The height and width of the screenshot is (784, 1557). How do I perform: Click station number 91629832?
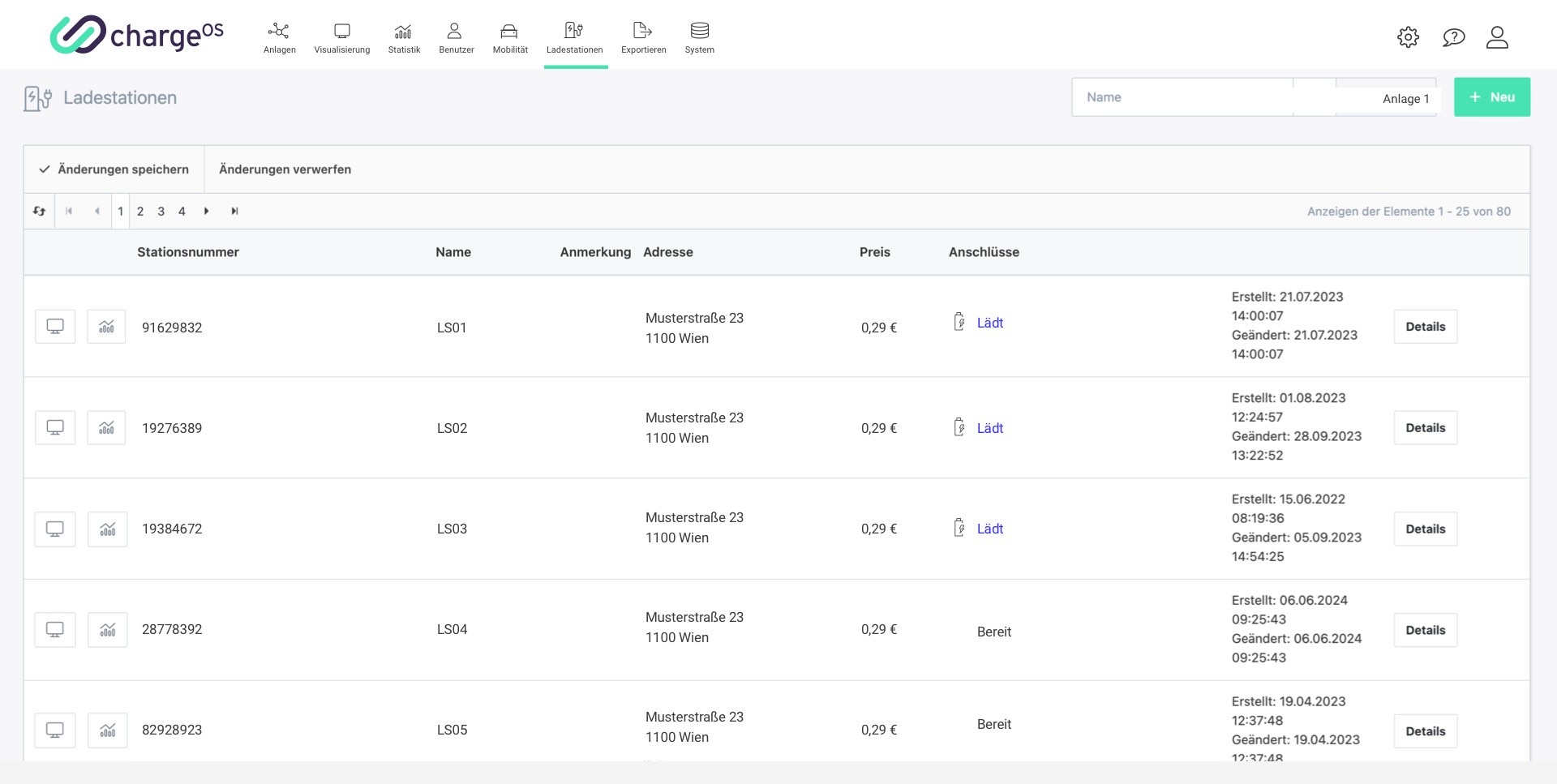tap(172, 328)
